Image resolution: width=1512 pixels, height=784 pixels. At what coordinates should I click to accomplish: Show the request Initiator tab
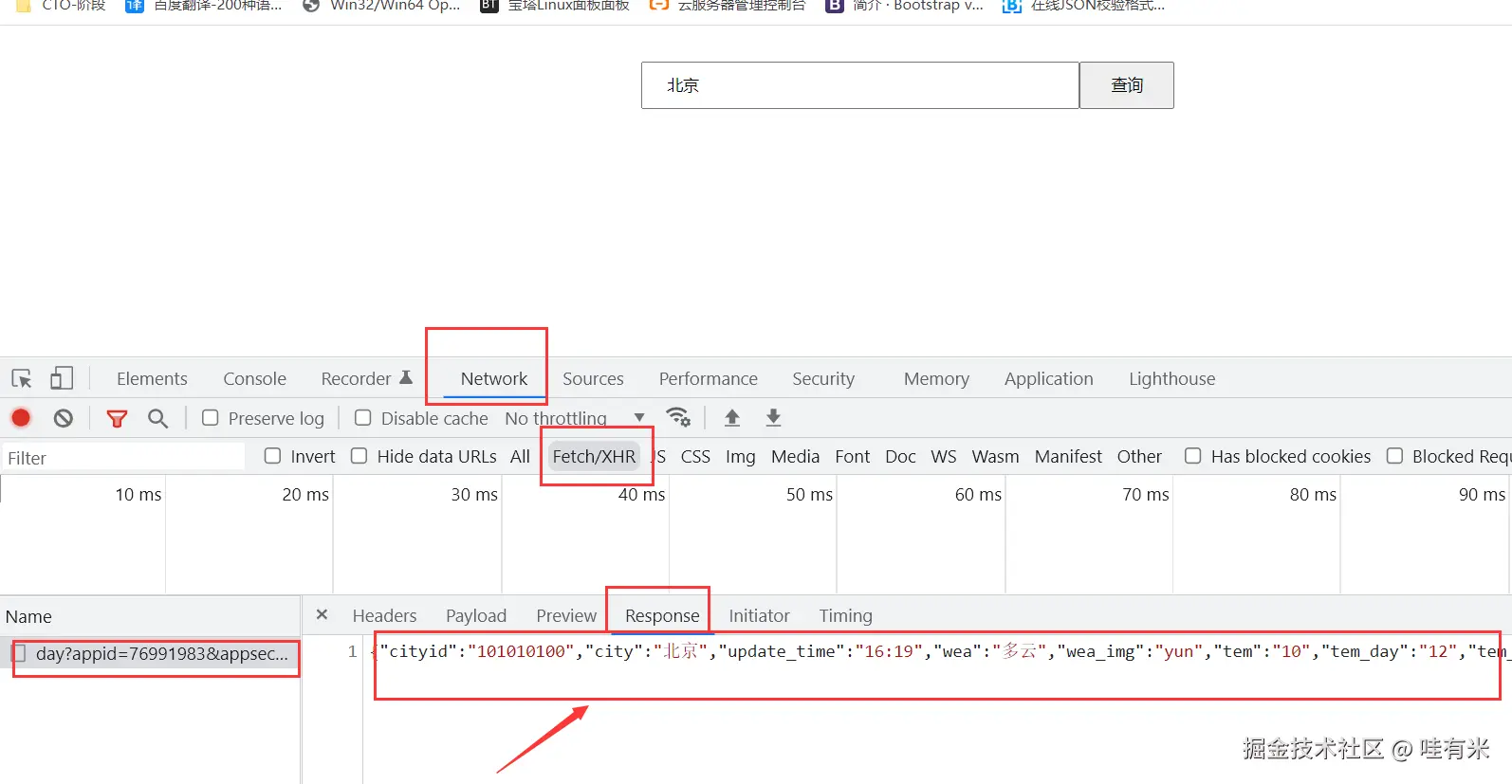[759, 615]
